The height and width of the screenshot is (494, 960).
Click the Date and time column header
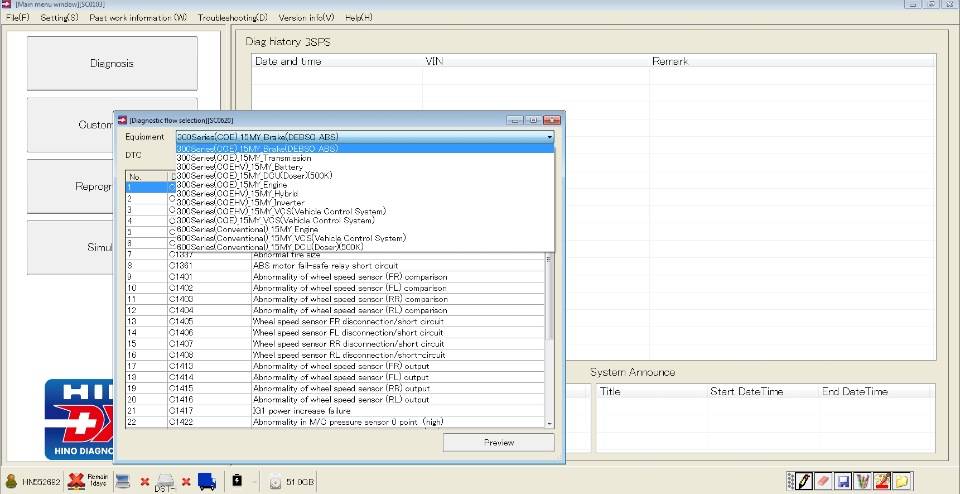pyautogui.click(x=337, y=61)
